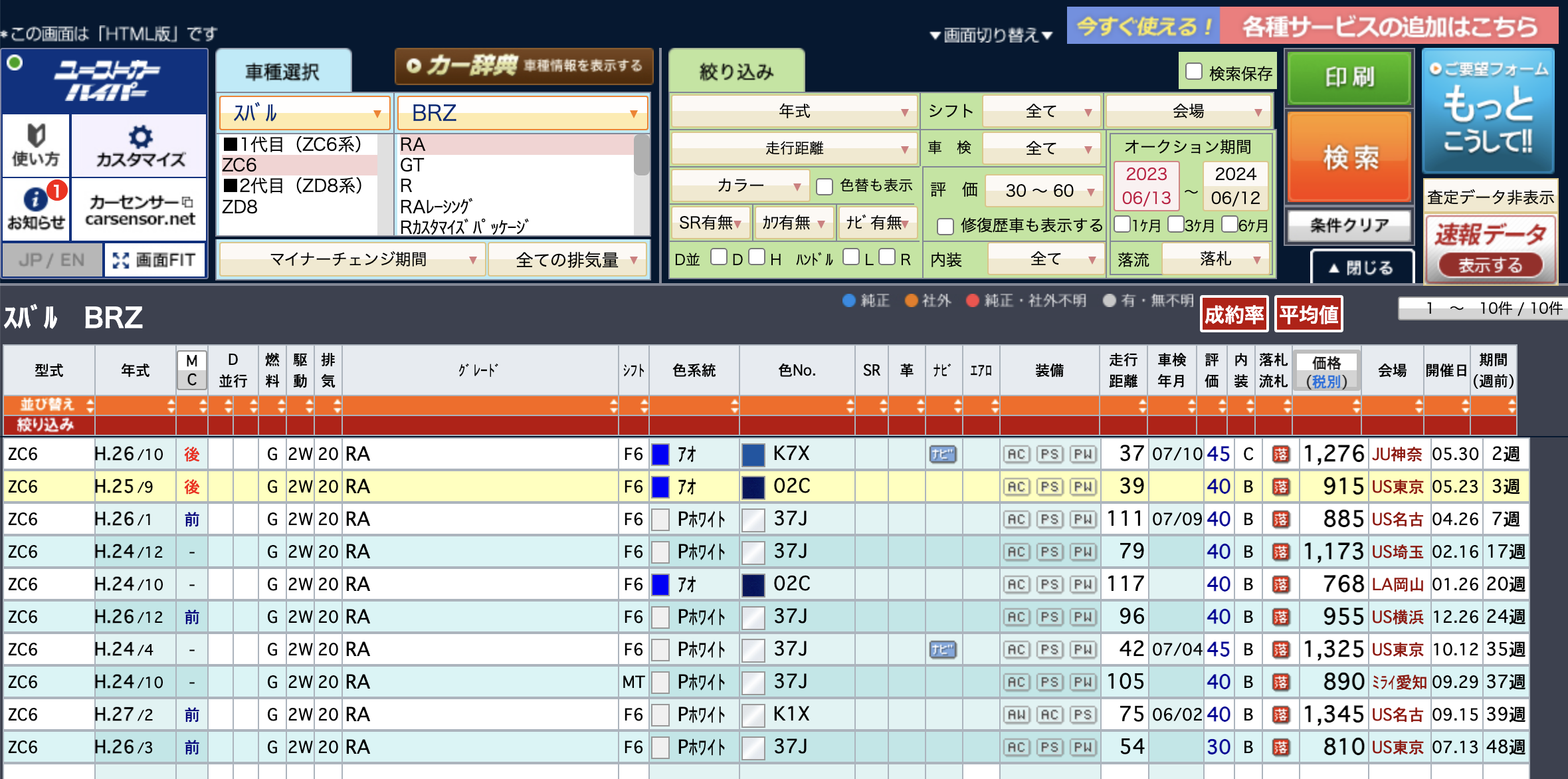Select RAレーシング in the grade list
The height and width of the screenshot is (779, 1568).
click(x=516, y=207)
